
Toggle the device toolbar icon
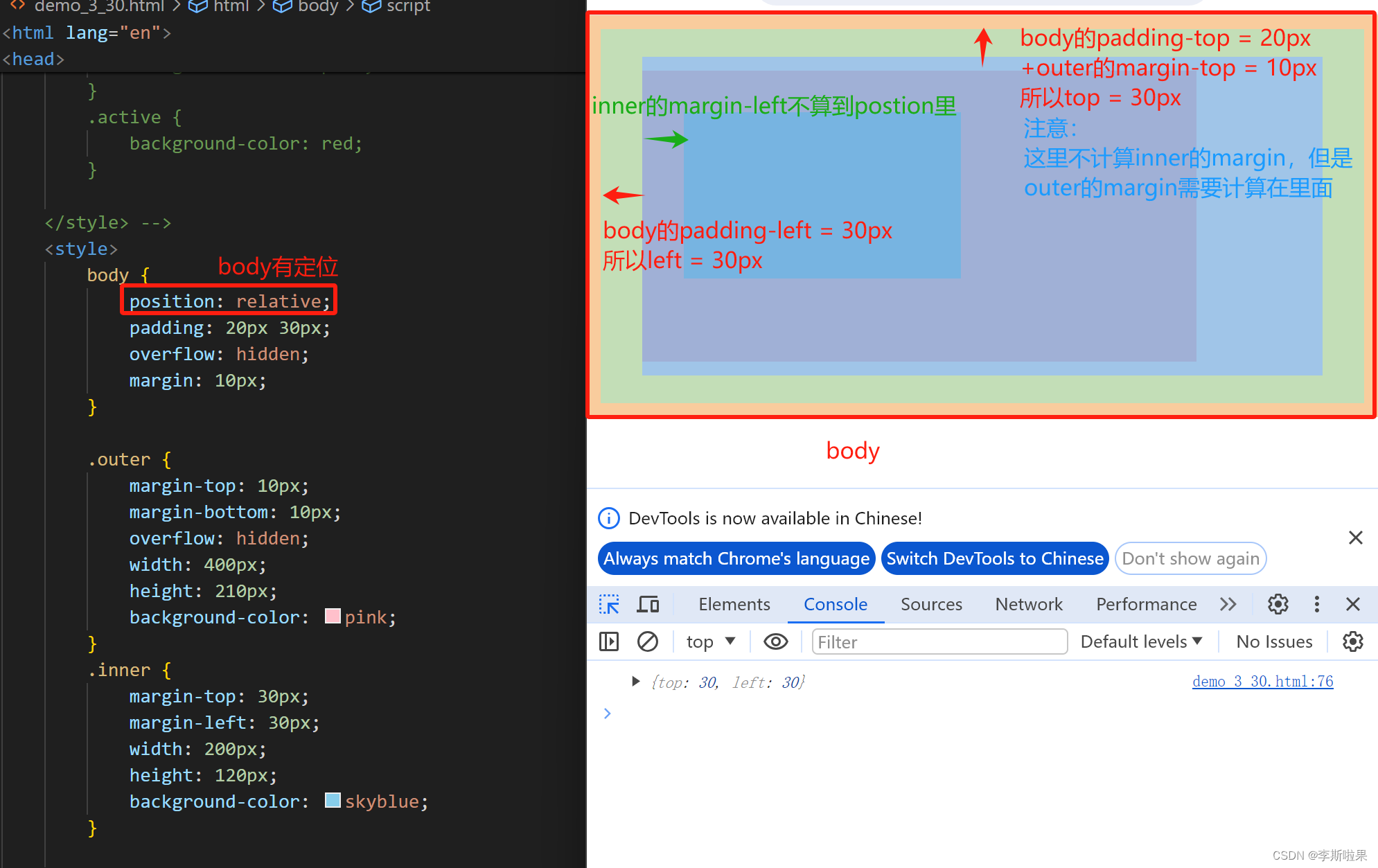click(x=648, y=604)
